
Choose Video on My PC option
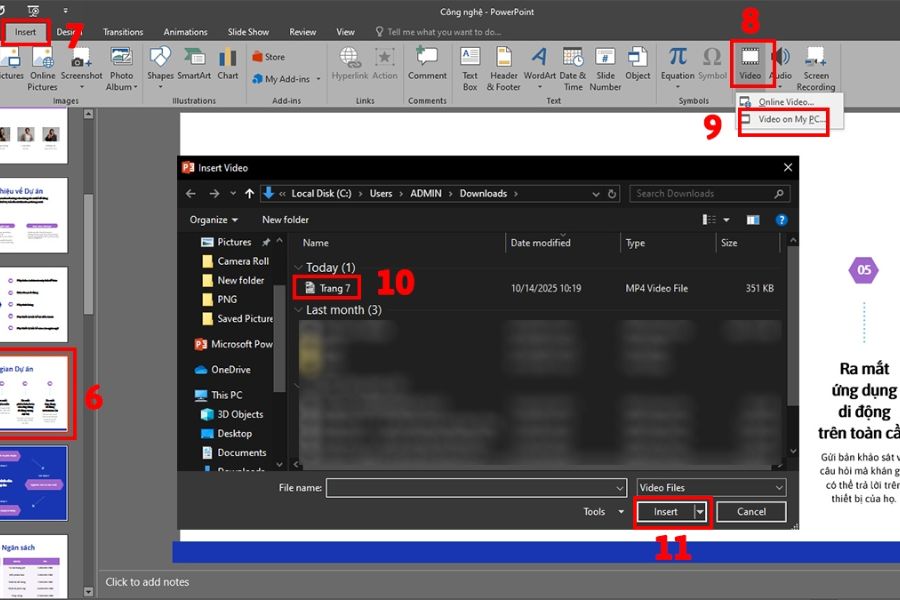[x=784, y=119]
